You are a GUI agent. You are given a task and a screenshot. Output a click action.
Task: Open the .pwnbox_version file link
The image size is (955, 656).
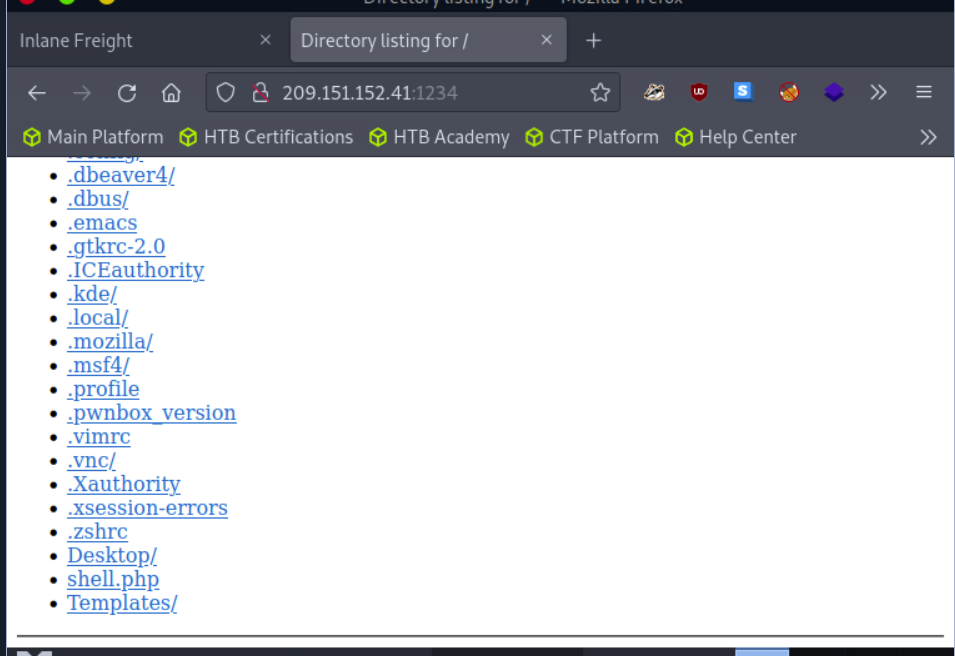pos(152,413)
